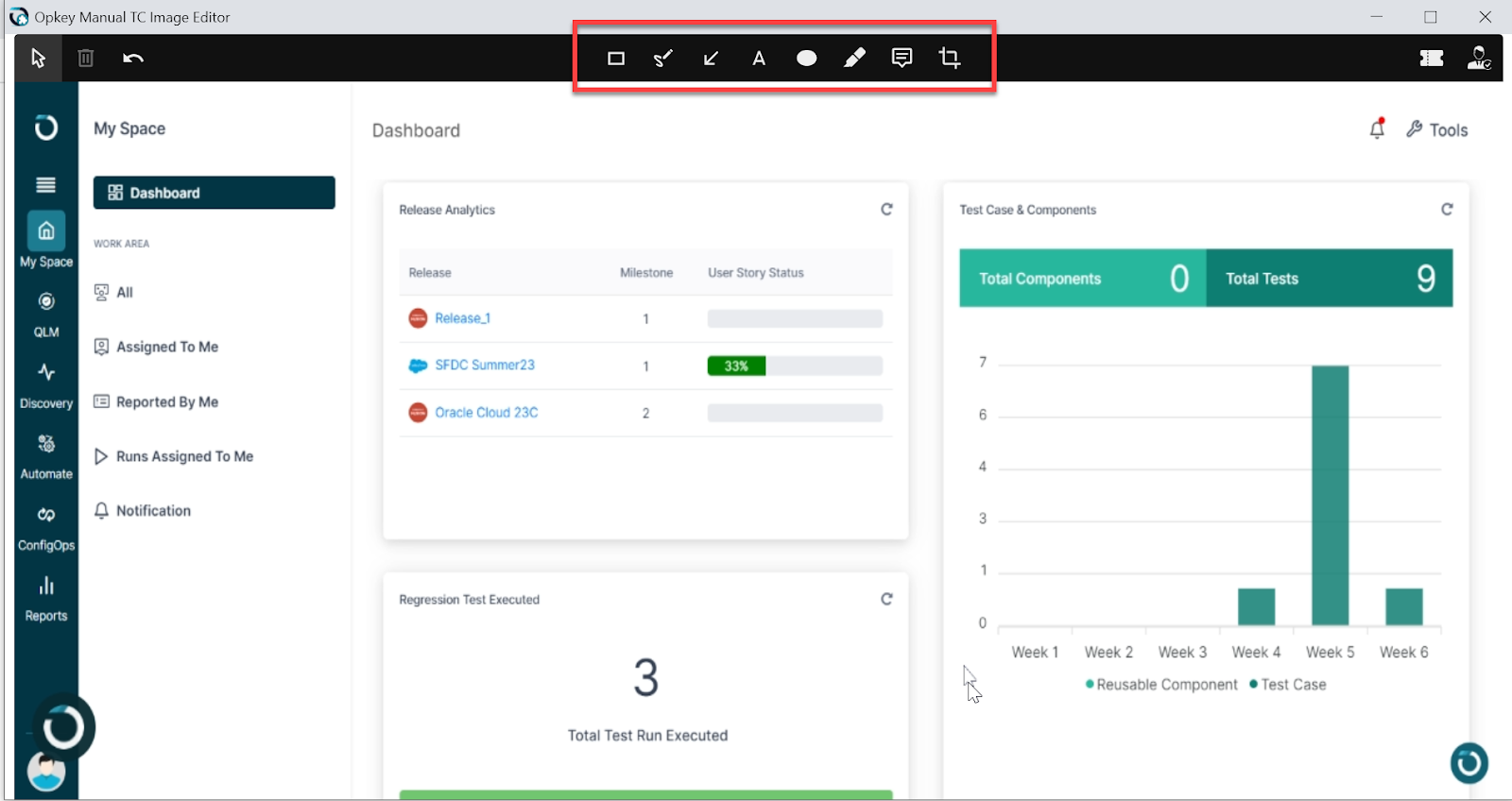Open the Tools menu
1512x801 pixels.
[x=1436, y=129]
